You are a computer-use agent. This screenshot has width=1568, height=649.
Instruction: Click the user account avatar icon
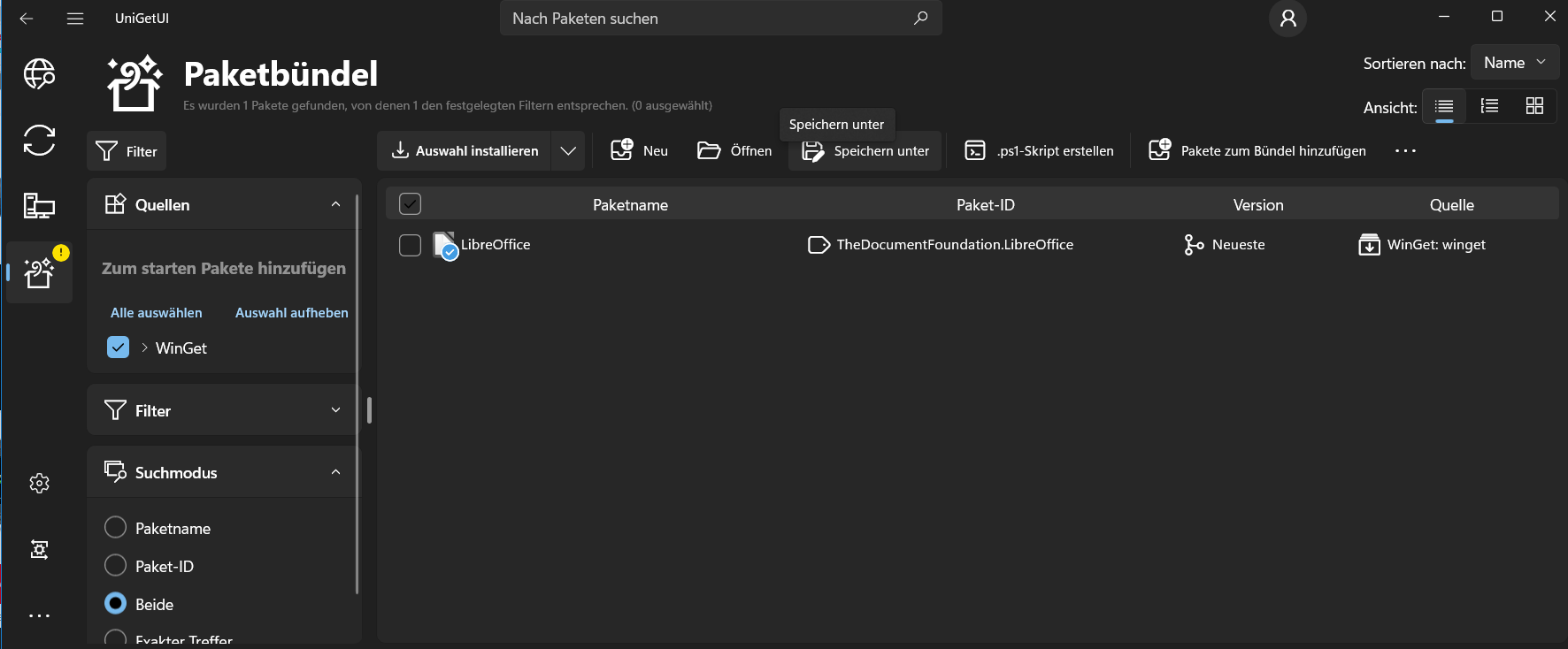coord(1287,19)
